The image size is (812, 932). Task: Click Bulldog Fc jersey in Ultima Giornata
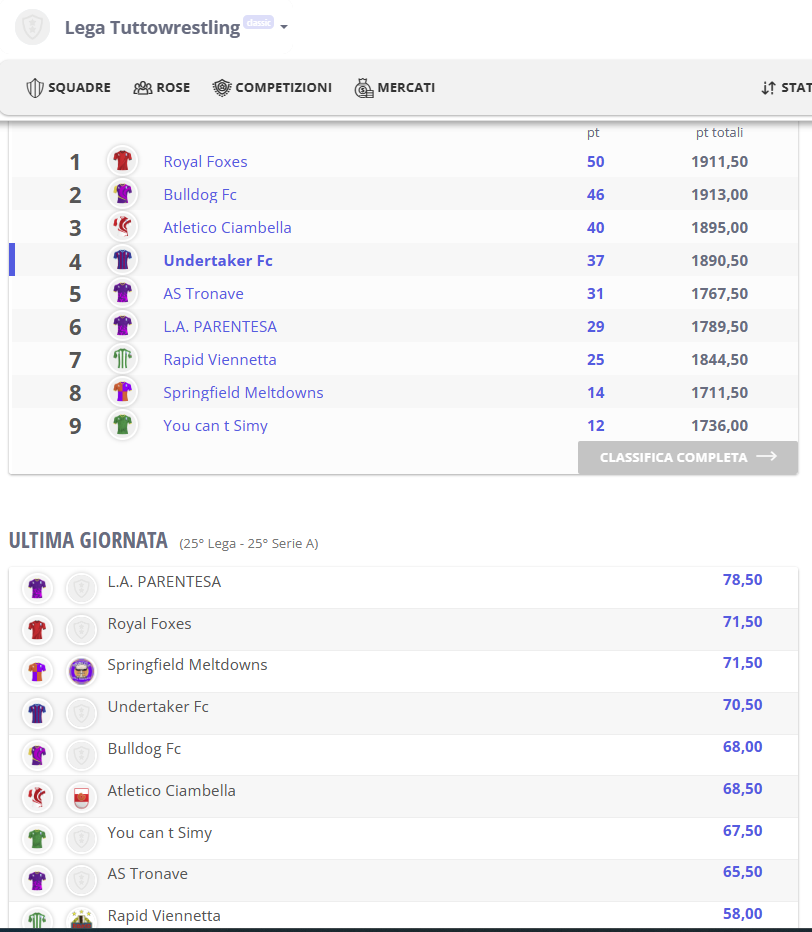37,755
